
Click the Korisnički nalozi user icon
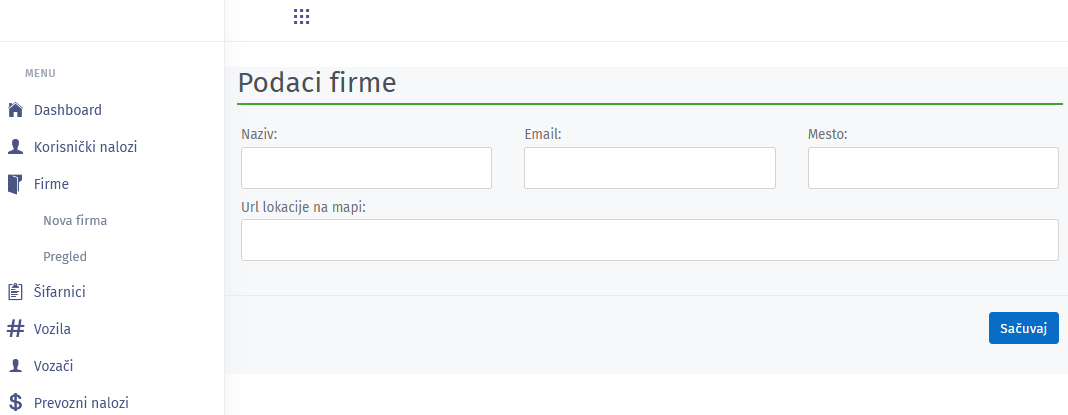coord(15,147)
